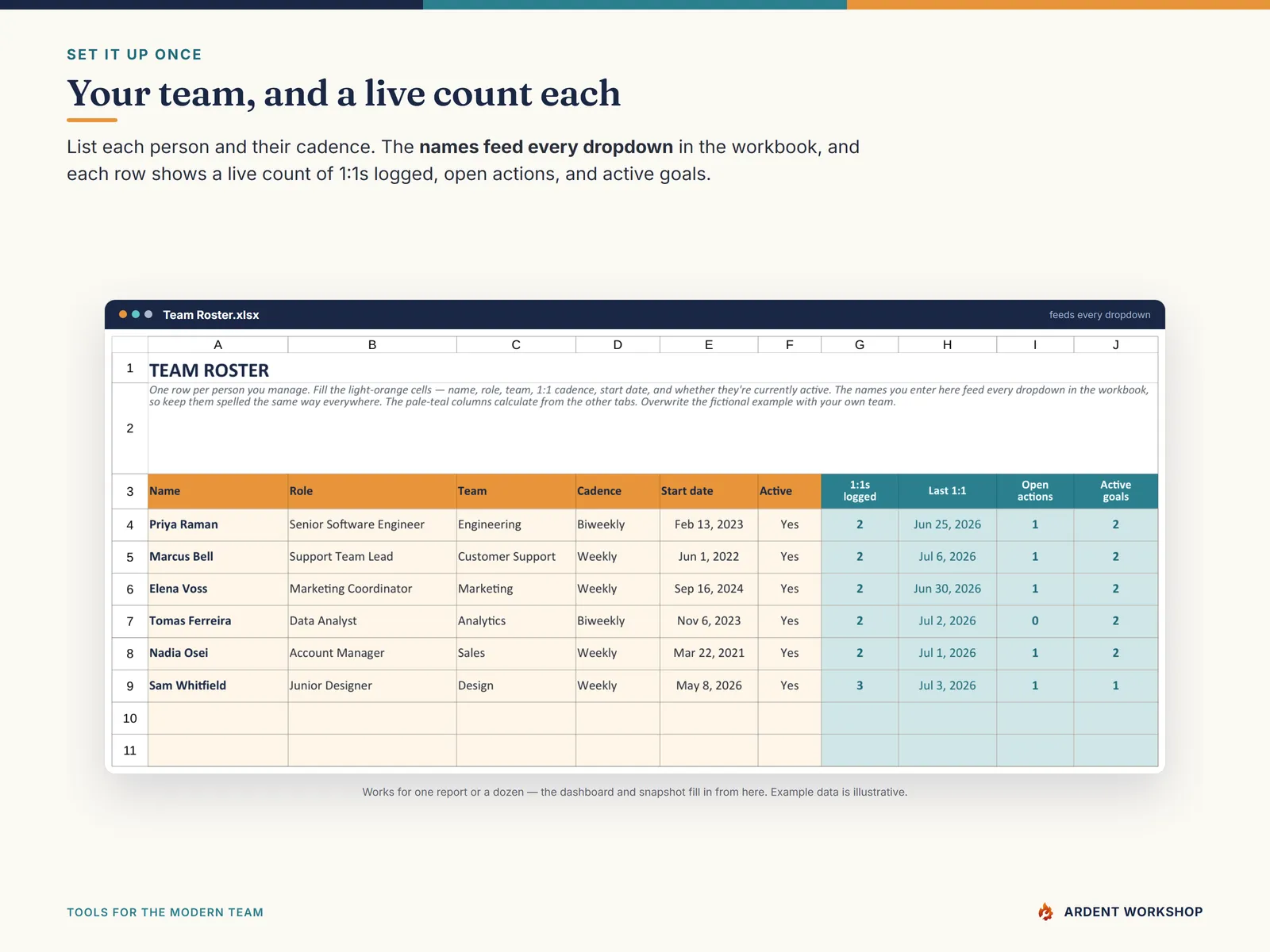Click the Team Roster.xlsx file name
Screen dimensions: 1270x952
pos(211,315)
